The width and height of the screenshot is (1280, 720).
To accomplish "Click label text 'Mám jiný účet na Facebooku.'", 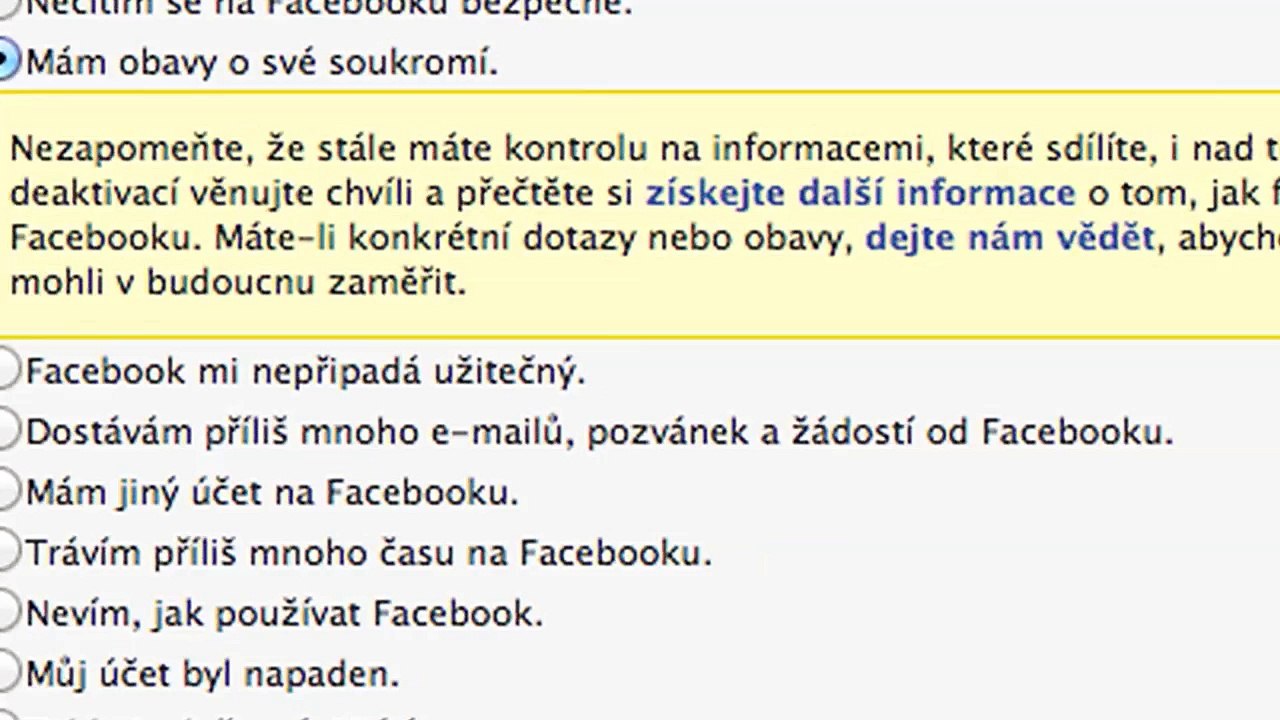I will coord(272,493).
